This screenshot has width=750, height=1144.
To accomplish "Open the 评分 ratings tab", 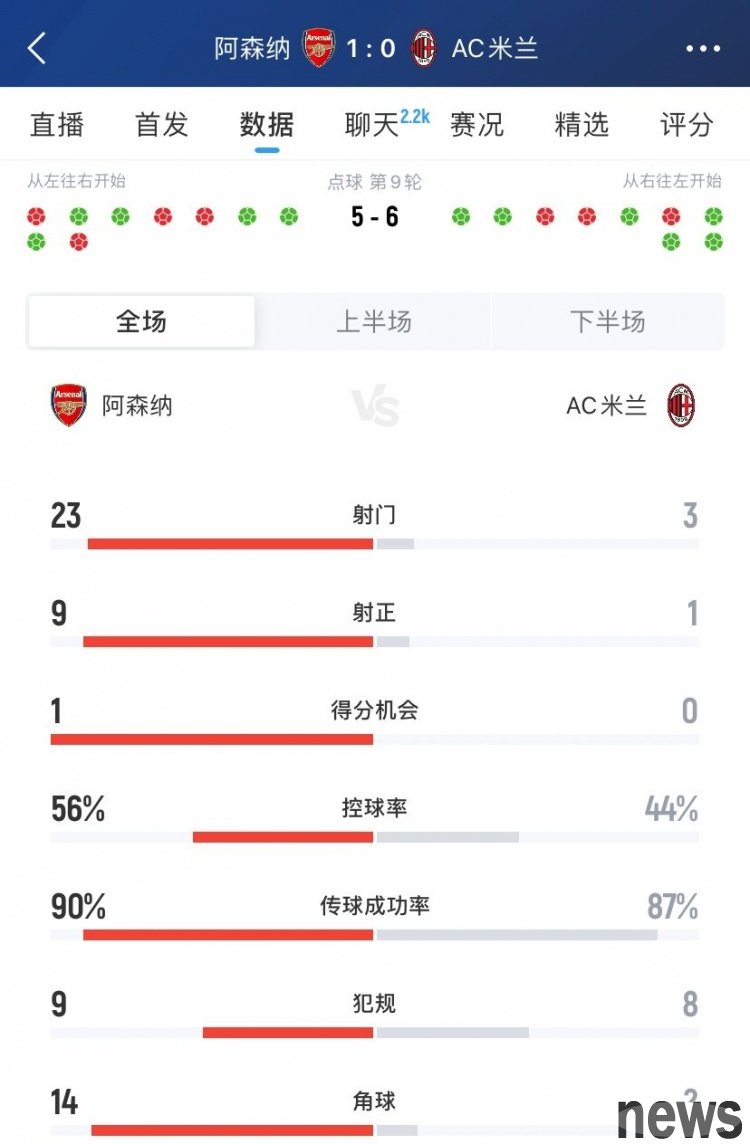I will (687, 124).
